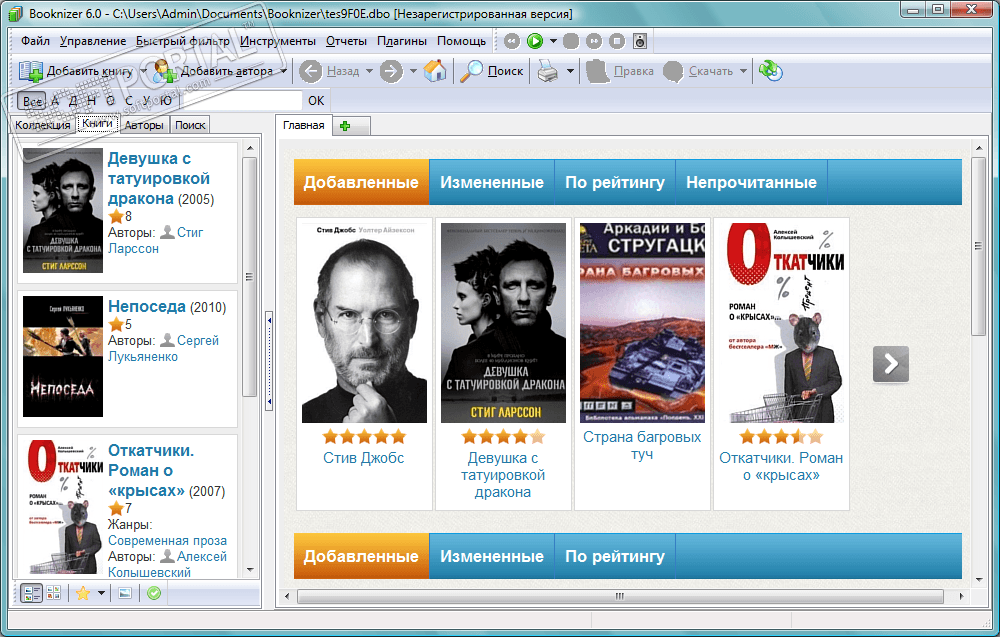1000x637 pixels.
Task: Click the yellow star rating filter icon
Action: pyautogui.click(x=83, y=593)
